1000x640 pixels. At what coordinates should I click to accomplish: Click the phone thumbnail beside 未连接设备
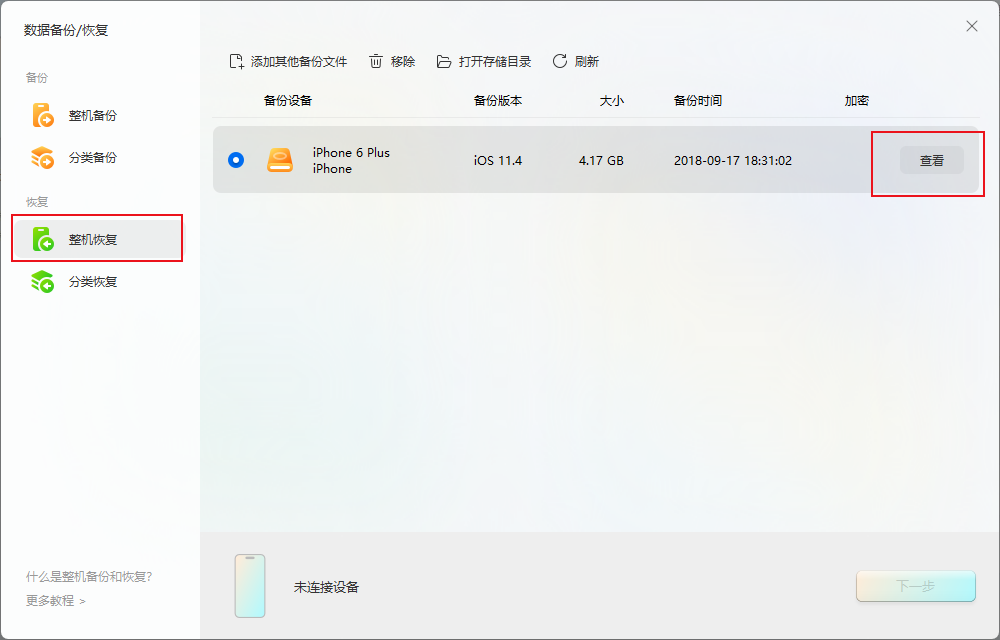click(x=250, y=586)
